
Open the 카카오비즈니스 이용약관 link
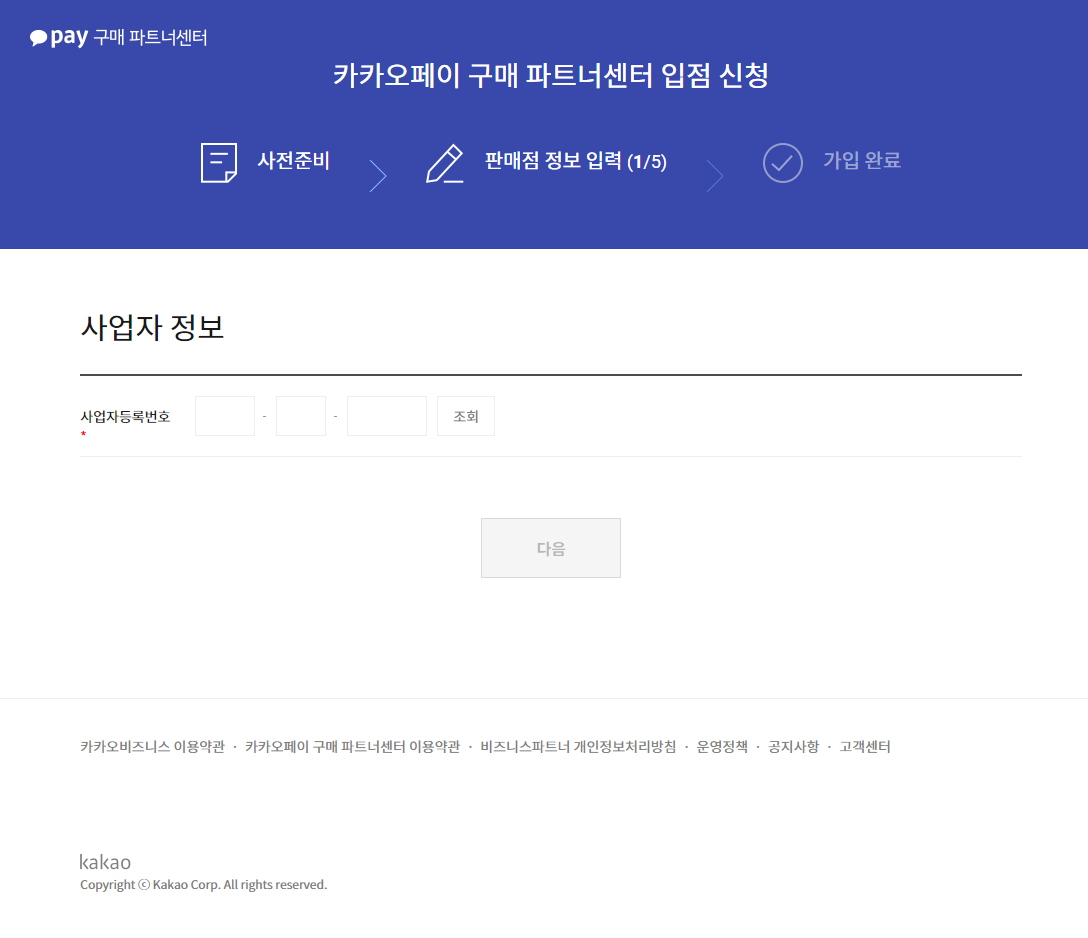point(152,747)
